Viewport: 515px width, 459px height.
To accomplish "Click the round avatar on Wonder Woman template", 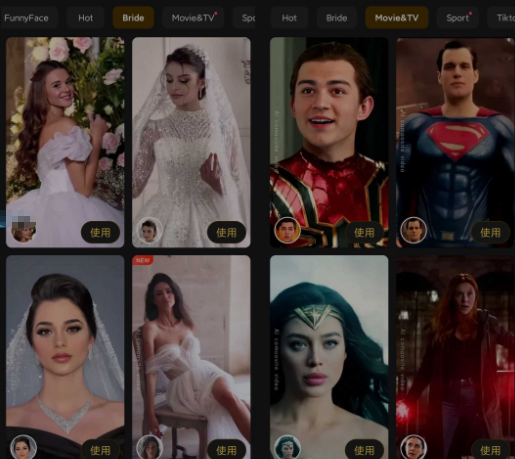I will [287, 447].
